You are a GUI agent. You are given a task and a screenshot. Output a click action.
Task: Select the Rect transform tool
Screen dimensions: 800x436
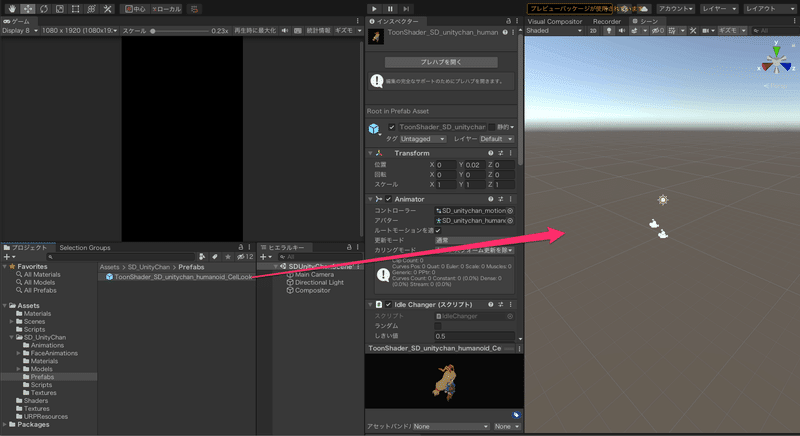point(76,9)
